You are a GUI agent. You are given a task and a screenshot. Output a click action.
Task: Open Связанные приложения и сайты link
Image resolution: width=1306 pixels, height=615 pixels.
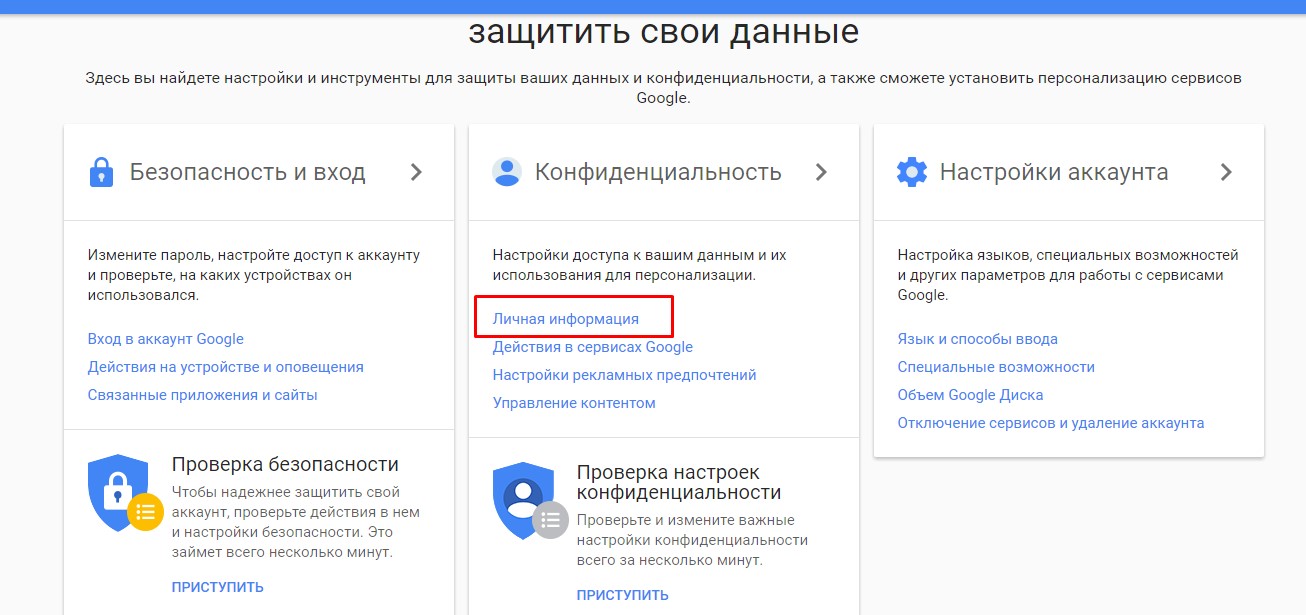point(202,395)
